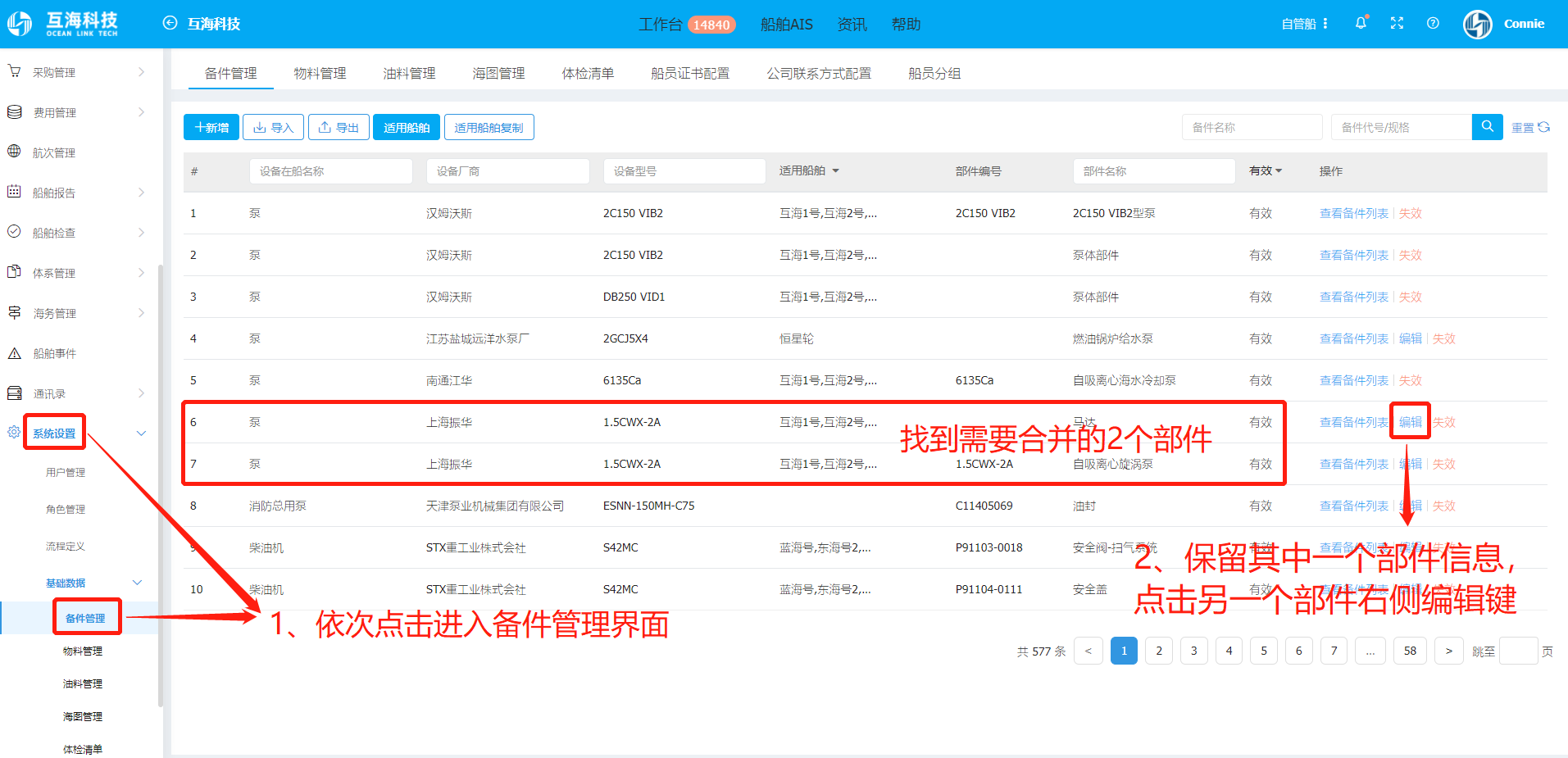This screenshot has width=1568, height=758.
Task: Collapse the 系统设置 menu chevron
Action: click(x=141, y=433)
